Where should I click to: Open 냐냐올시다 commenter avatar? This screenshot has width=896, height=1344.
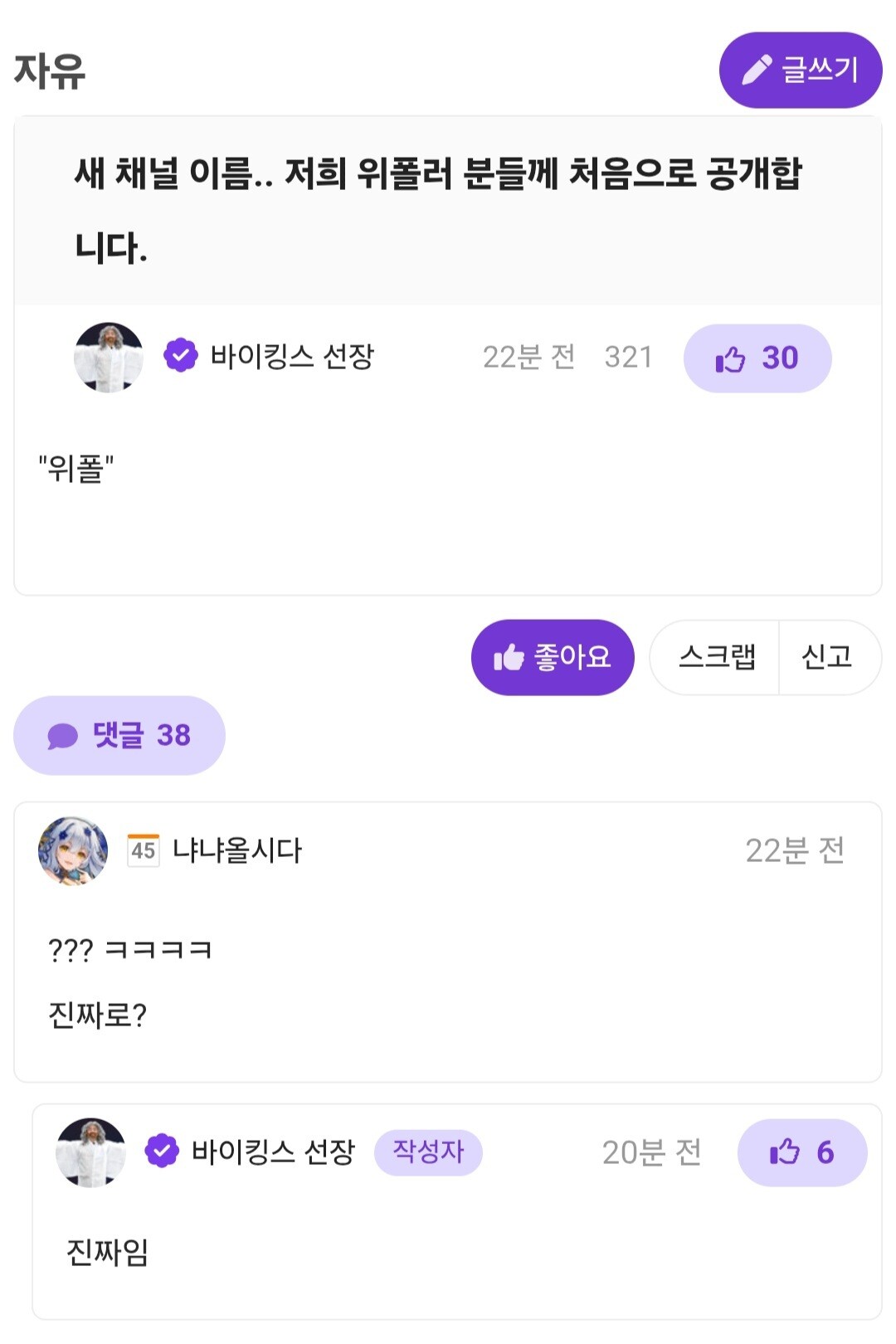(x=73, y=850)
